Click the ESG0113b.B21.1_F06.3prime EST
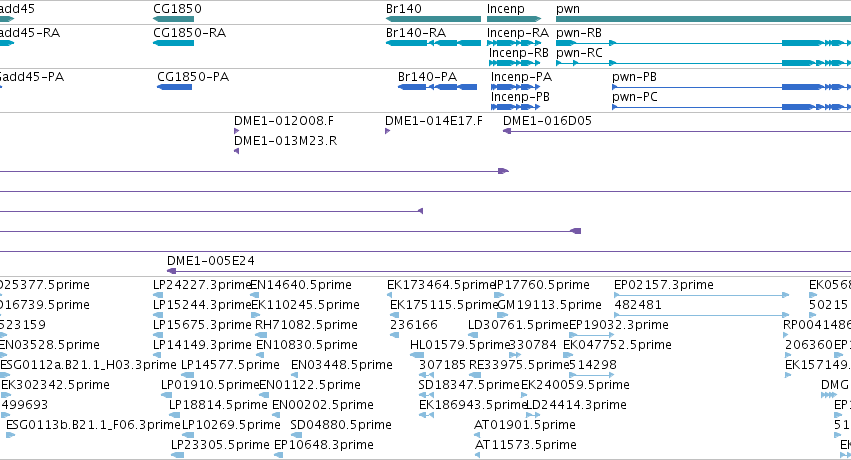The image size is (851, 460). [11, 436]
